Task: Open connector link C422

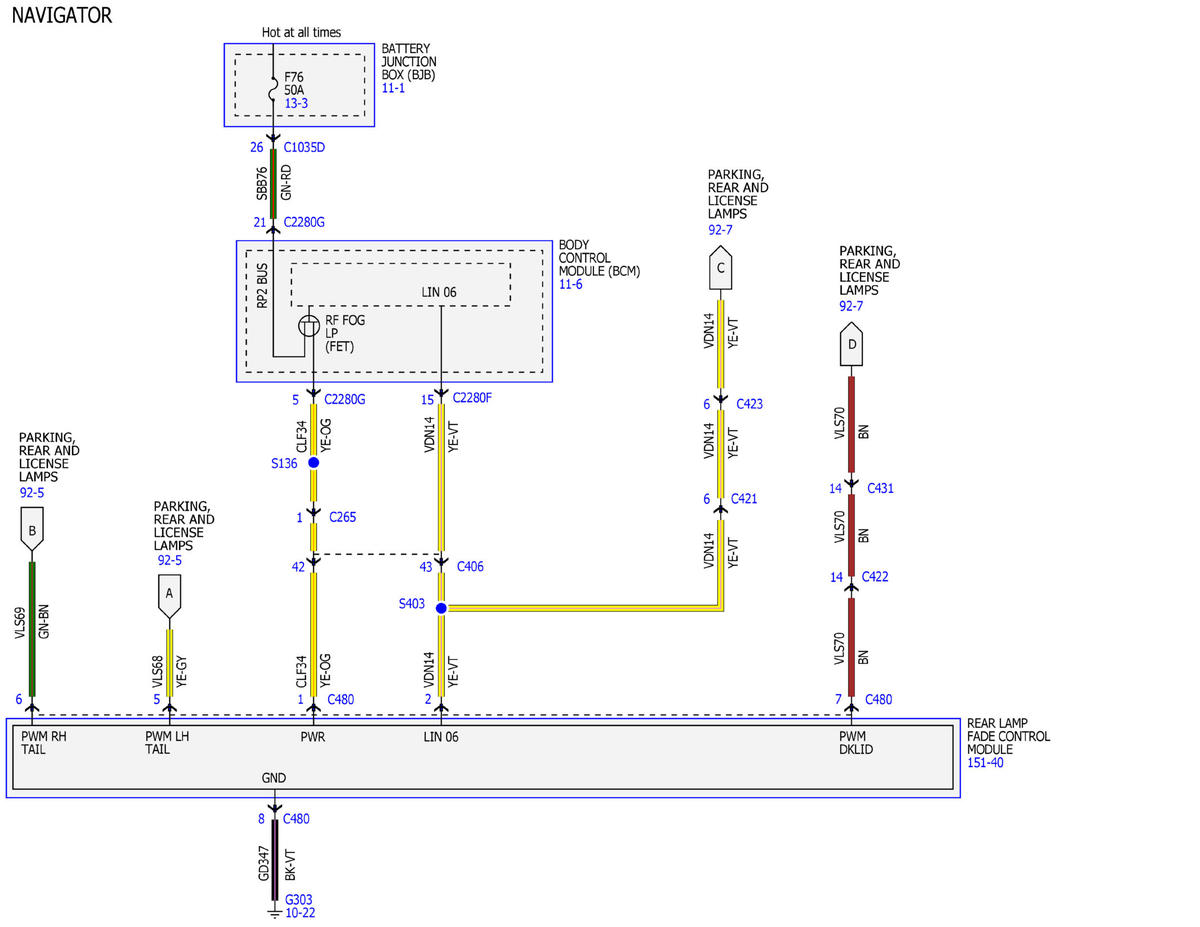Action: tap(874, 577)
